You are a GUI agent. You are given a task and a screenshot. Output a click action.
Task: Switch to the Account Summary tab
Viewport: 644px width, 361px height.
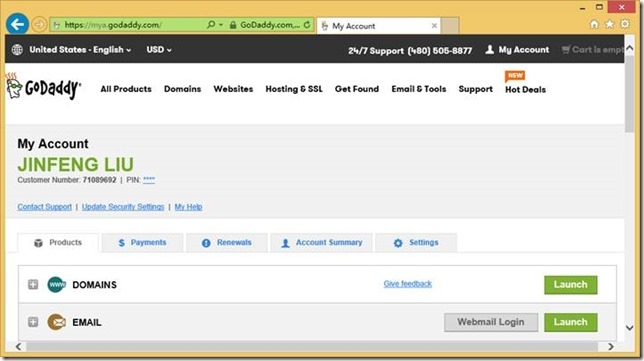click(x=322, y=243)
